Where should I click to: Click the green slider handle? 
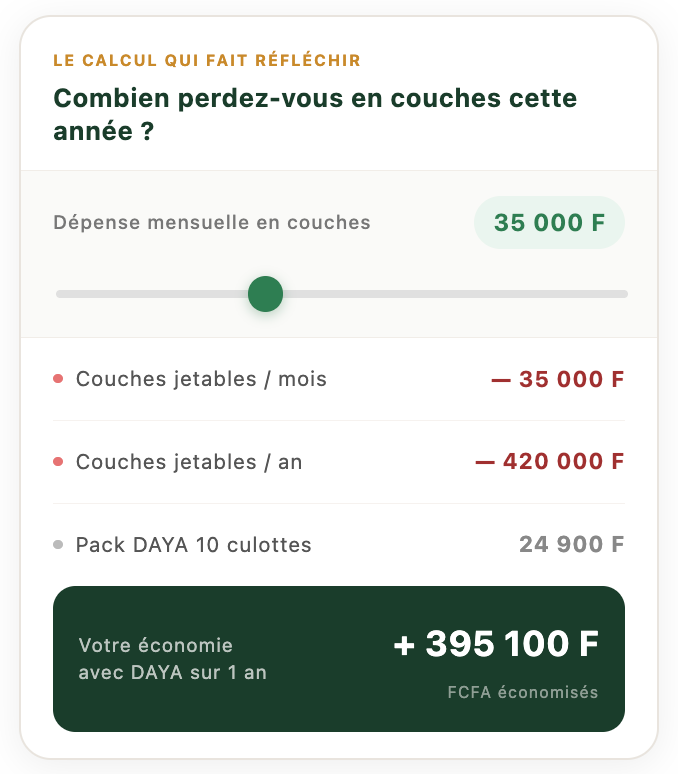tap(265, 294)
